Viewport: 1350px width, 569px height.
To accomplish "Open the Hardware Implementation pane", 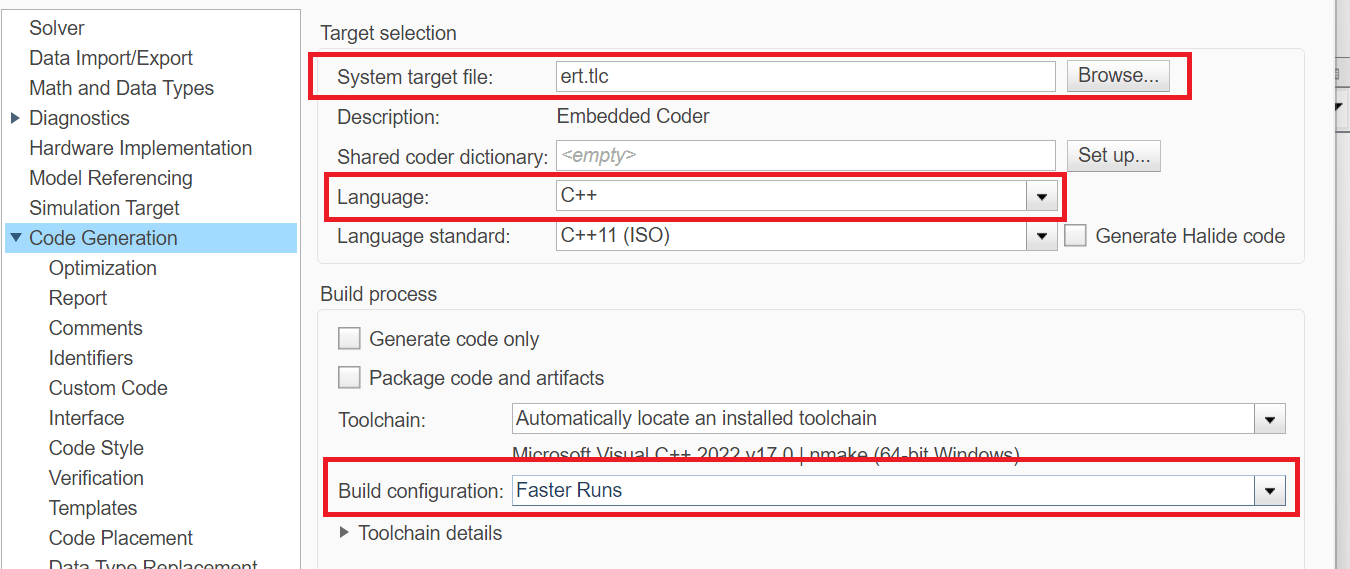I will pyautogui.click(x=140, y=148).
